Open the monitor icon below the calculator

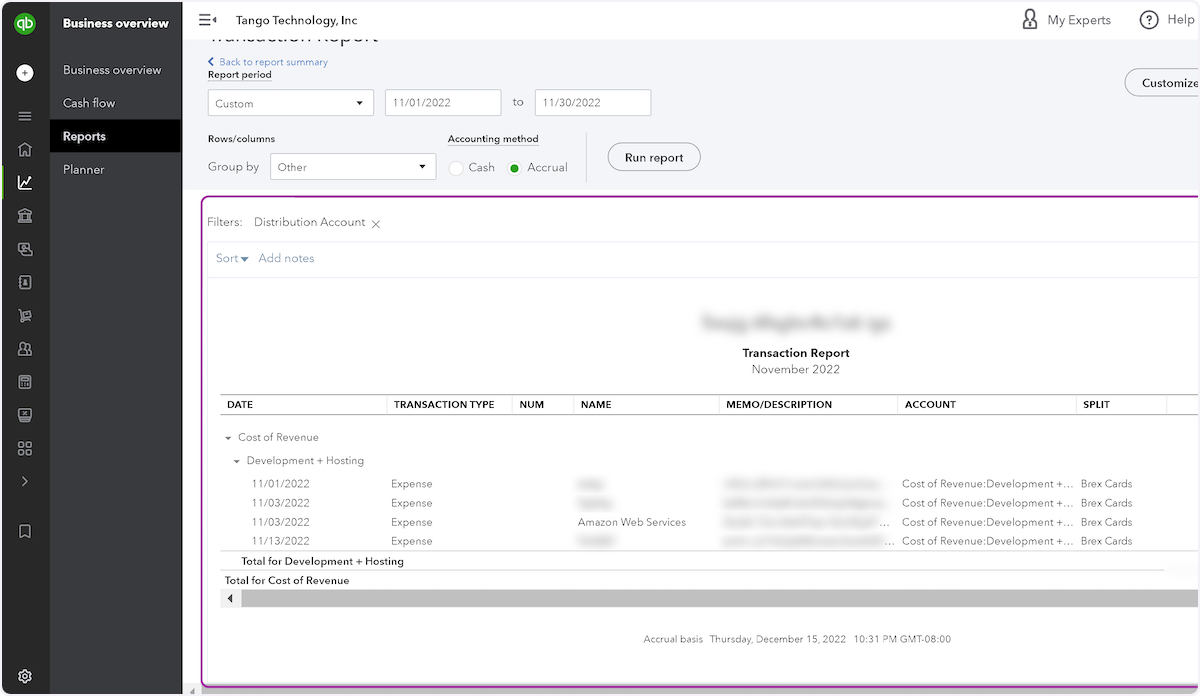tap(25, 415)
